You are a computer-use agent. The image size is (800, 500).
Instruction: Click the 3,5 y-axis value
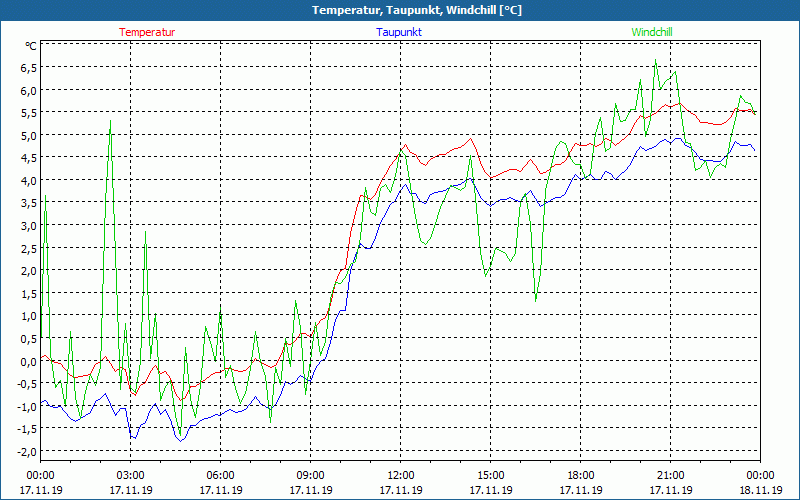tap(28, 203)
